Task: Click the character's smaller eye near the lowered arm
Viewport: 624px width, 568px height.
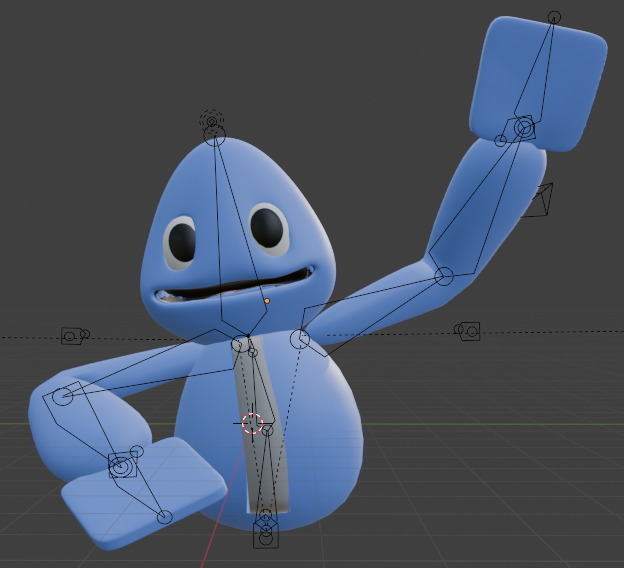Action: coord(180,243)
